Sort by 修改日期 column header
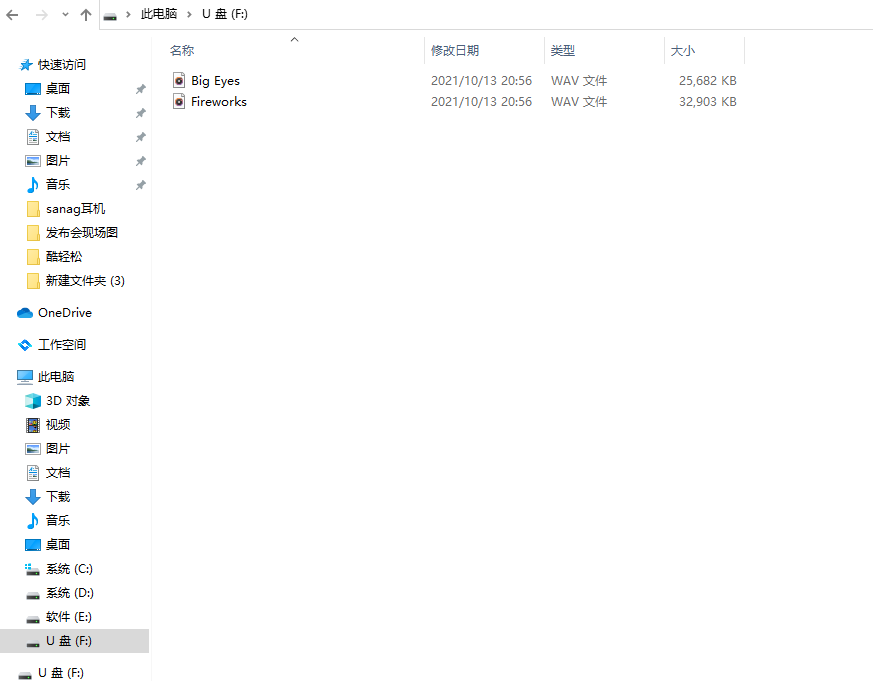 click(x=455, y=51)
